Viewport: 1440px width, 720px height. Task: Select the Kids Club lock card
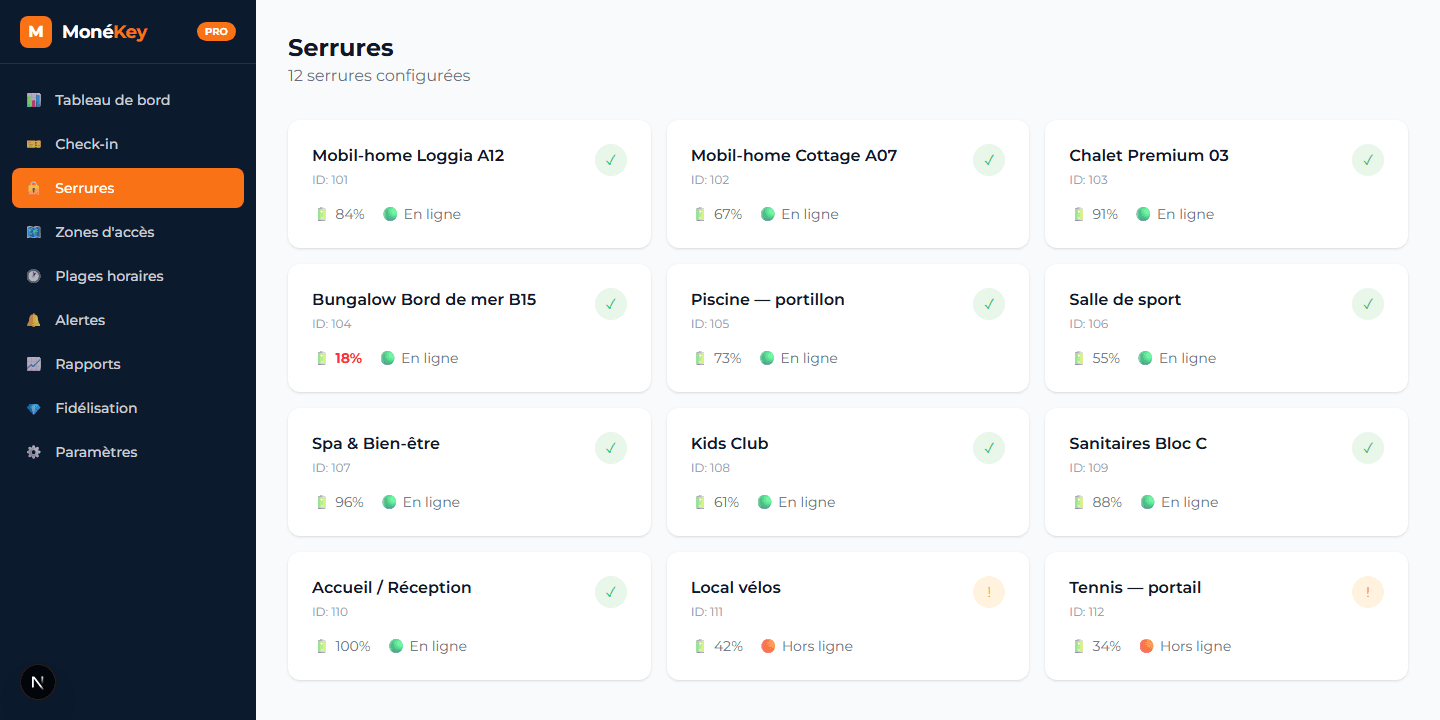[847, 472]
